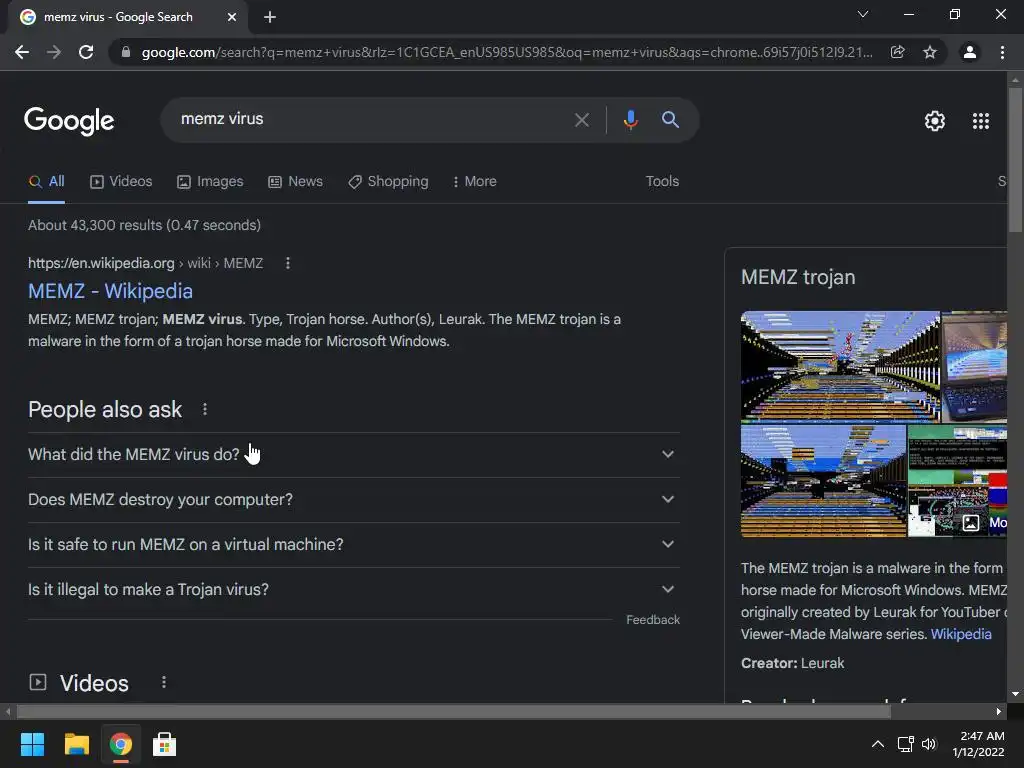Expand 'Is it safe to run MEMZ' question
The width and height of the screenshot is (1024, 768).
(353, 545)
